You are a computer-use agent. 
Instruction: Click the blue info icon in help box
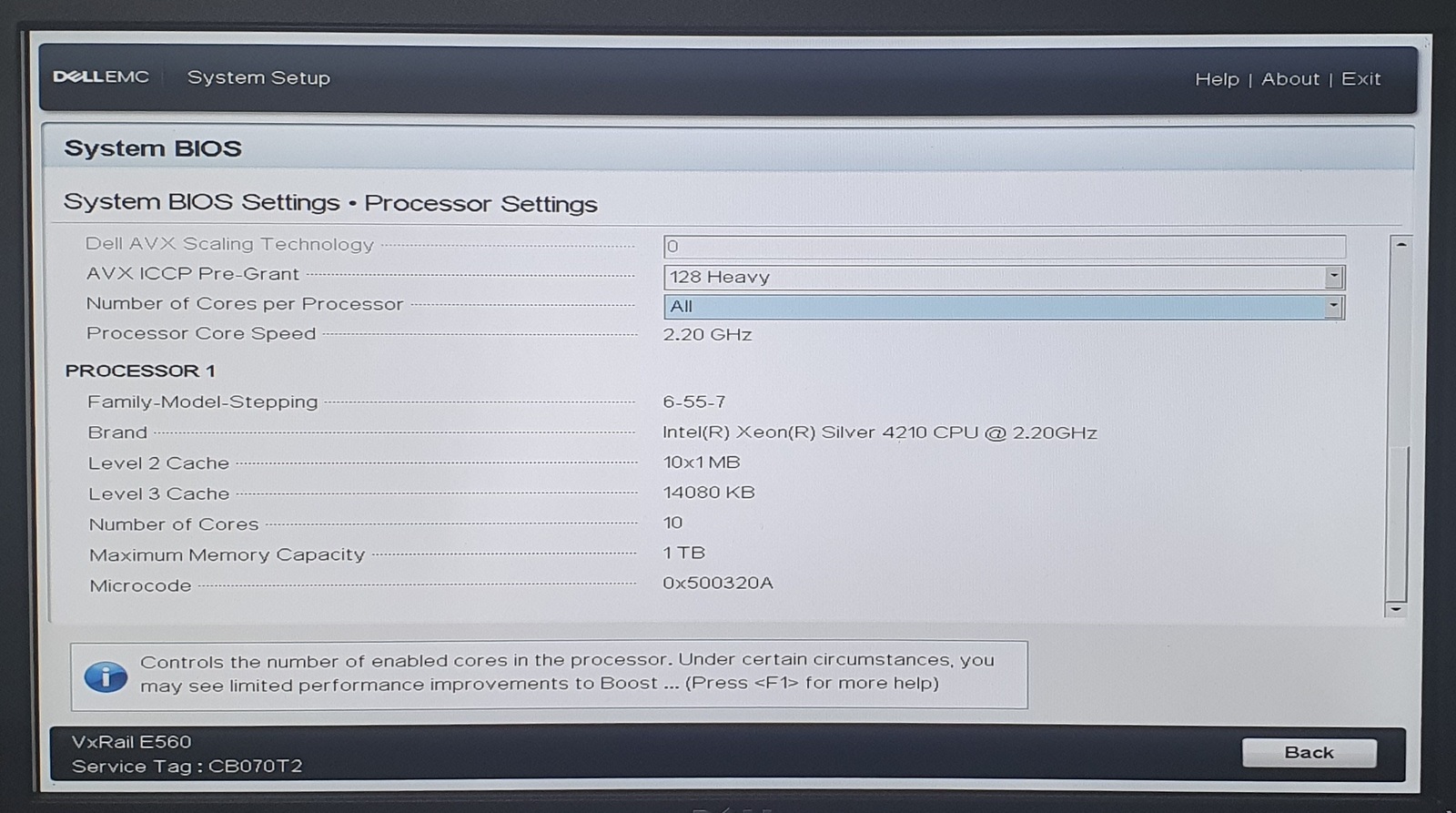coord(106,676)
